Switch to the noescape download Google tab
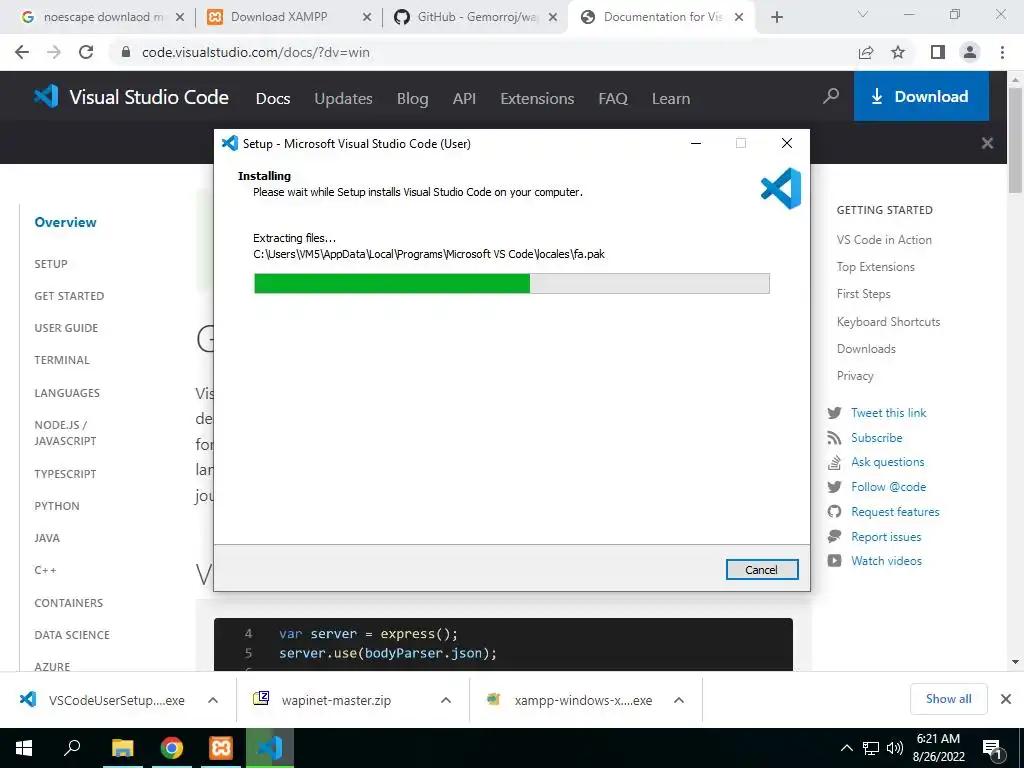Image resolution: width=1024 pixels, height=768 pixels. pyautogui.click(x=101, y=17)
